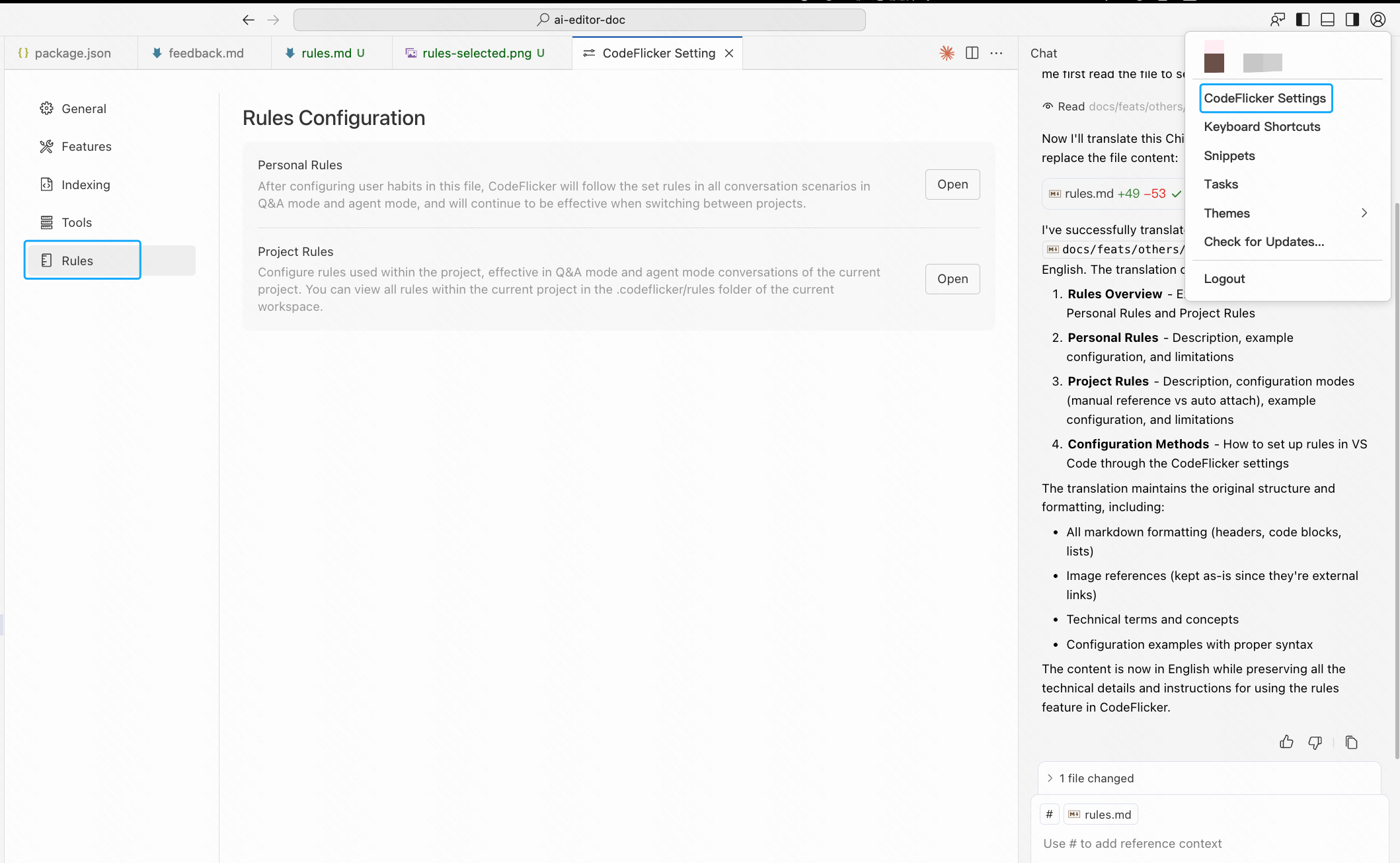Expand the 1 file changed section
The height and width of the screenshot is (863, 1400).
pos(1210,778)
